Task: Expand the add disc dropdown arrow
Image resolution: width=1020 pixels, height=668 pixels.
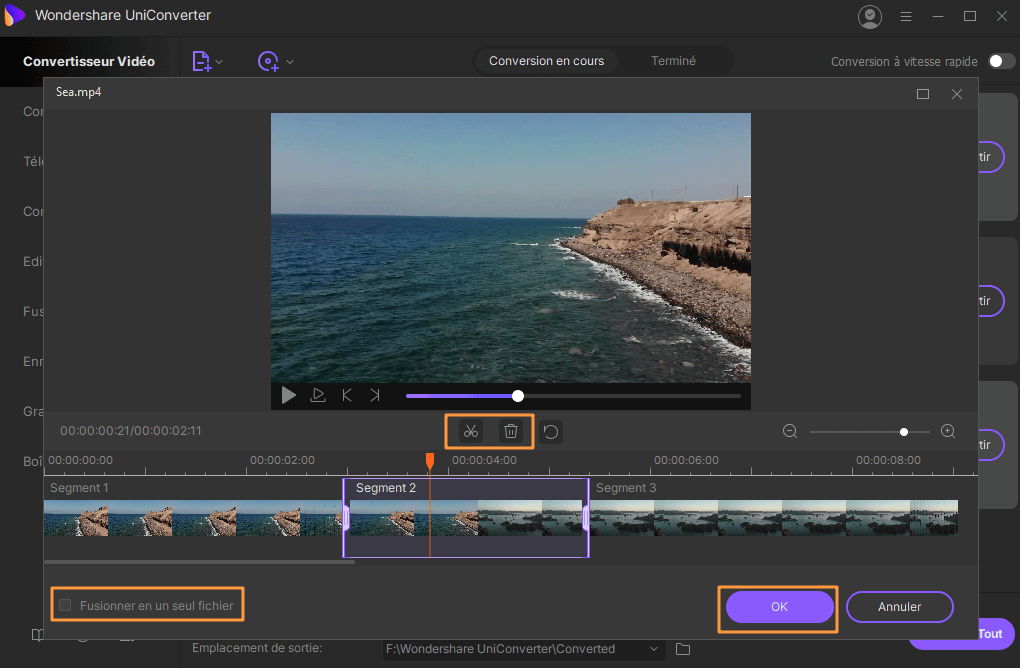Action: tap(290, 62)
